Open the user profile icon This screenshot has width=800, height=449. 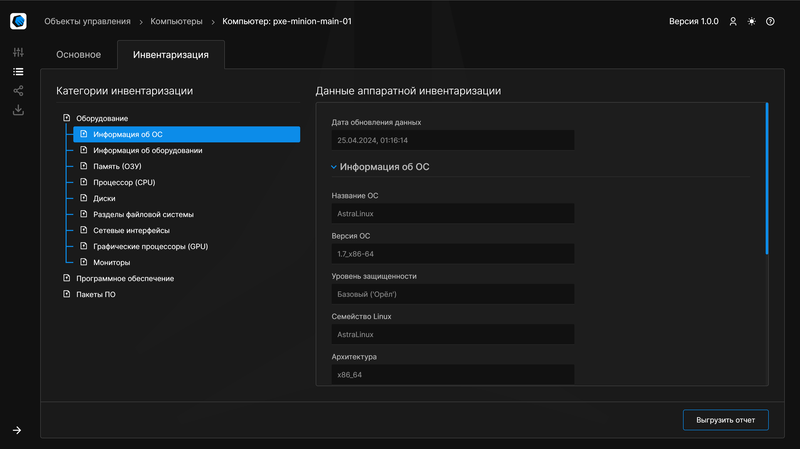[x=733, y=21]
